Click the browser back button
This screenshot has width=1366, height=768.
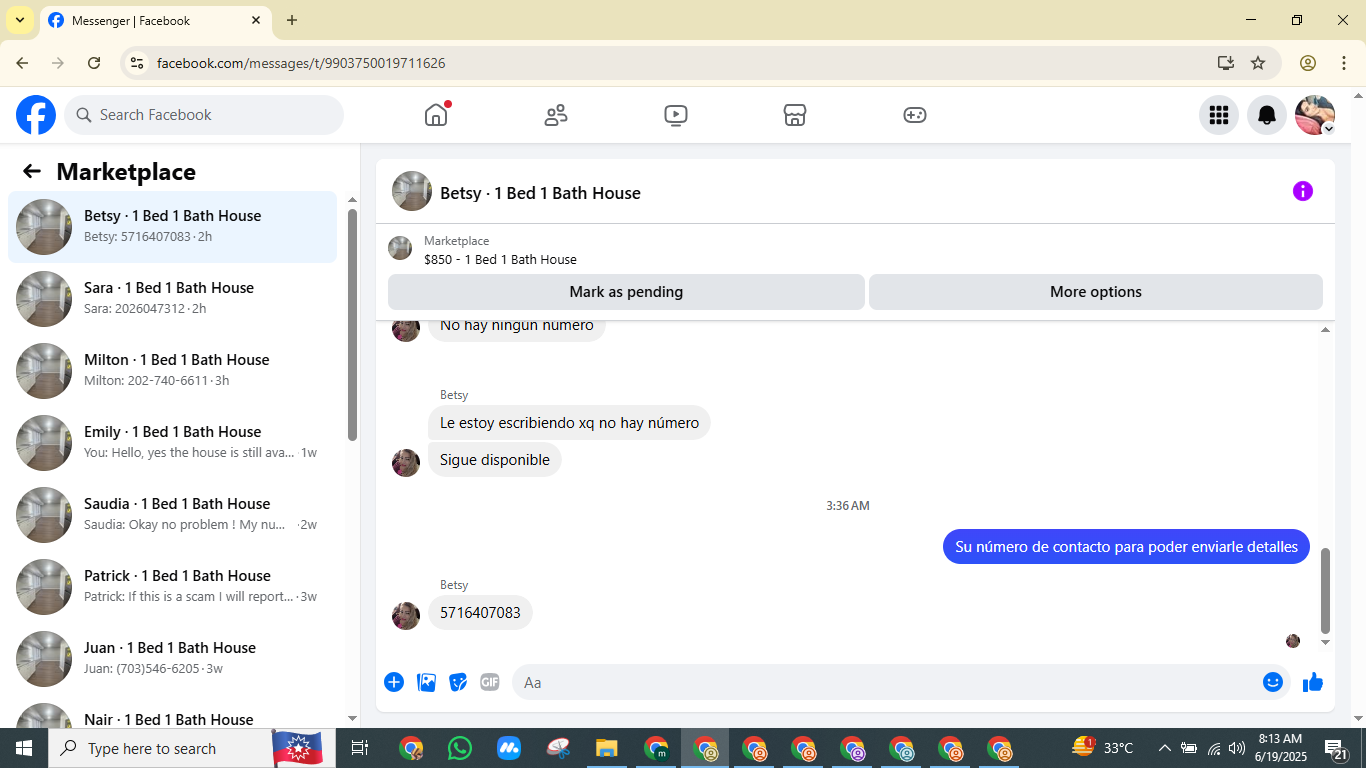point(22,63)
